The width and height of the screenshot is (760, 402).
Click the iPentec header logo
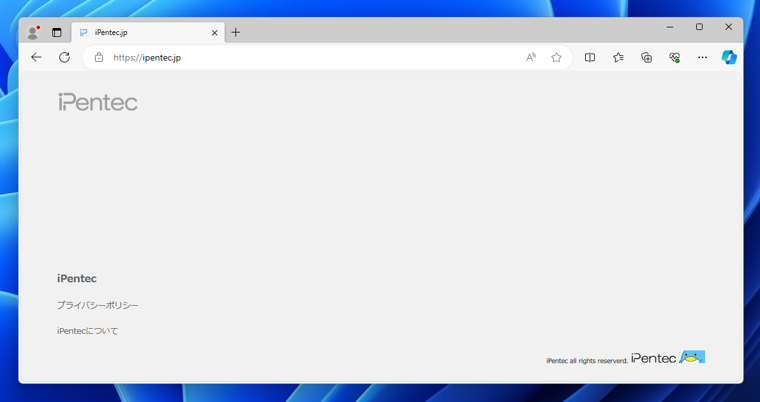(98, 102)
